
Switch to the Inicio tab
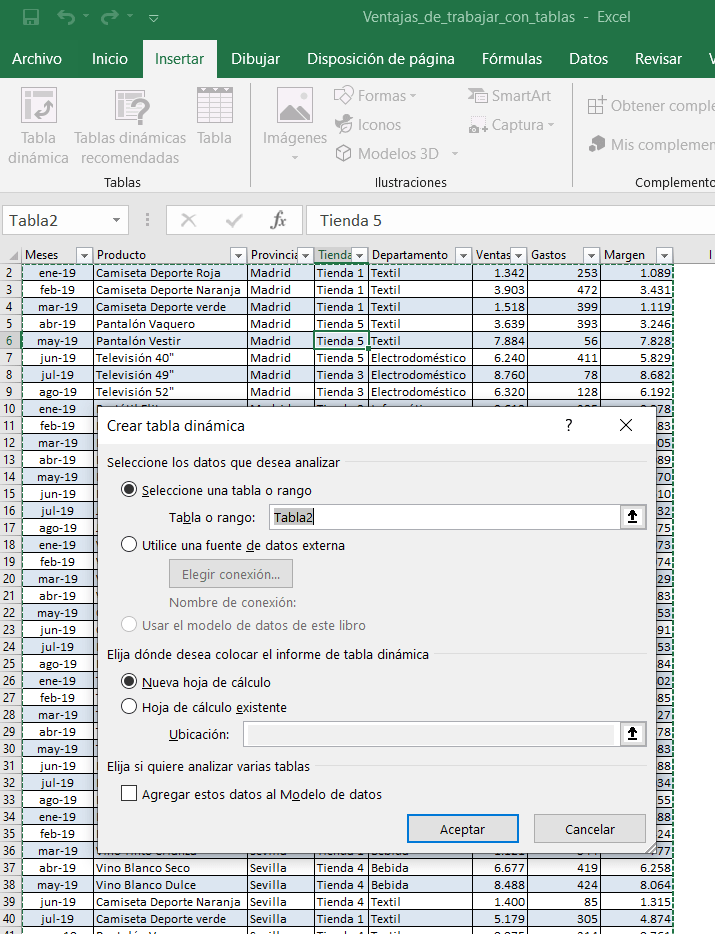(x=110, y=59)
